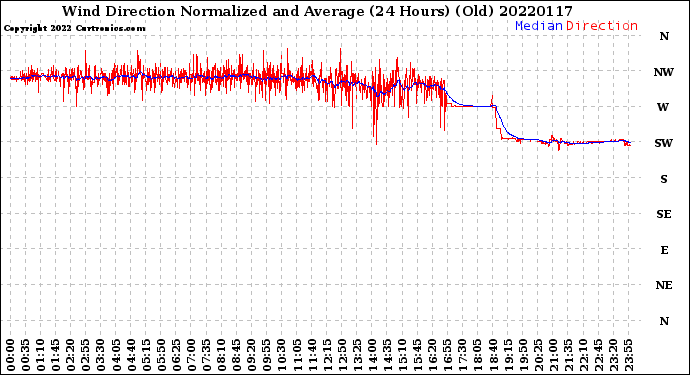The image size is (690, 375).
Task: Click the 02:20 time axis label
Action: [x=71, y=355]
